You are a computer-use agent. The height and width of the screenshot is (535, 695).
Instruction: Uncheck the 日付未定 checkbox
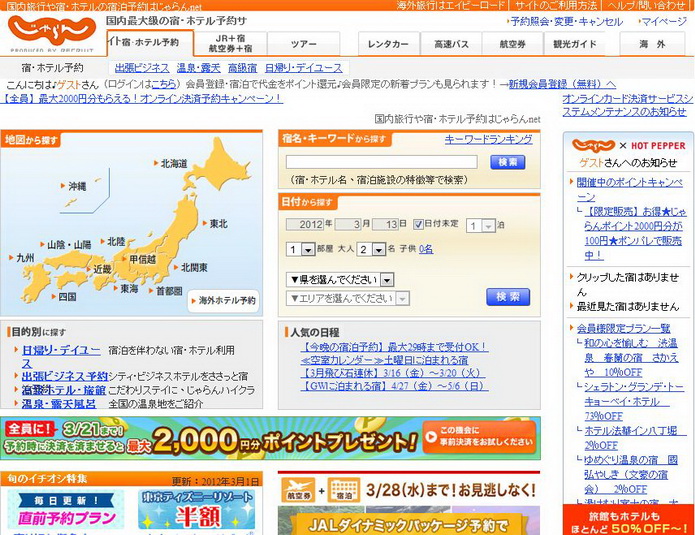pos(418,224)
